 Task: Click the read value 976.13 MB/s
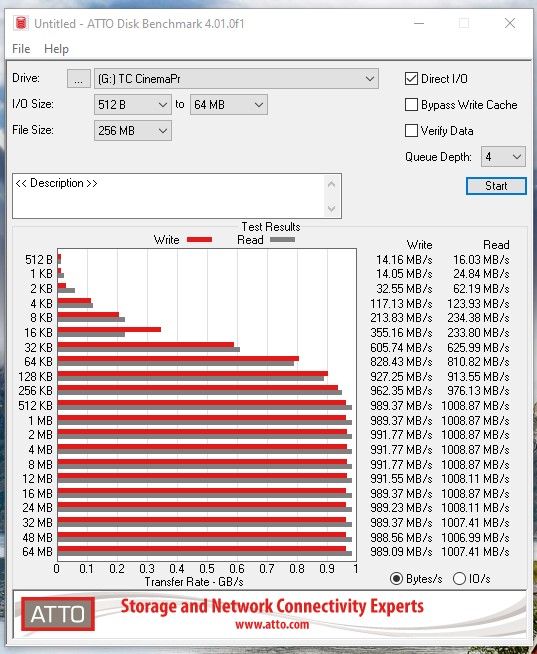coord(478,391)
